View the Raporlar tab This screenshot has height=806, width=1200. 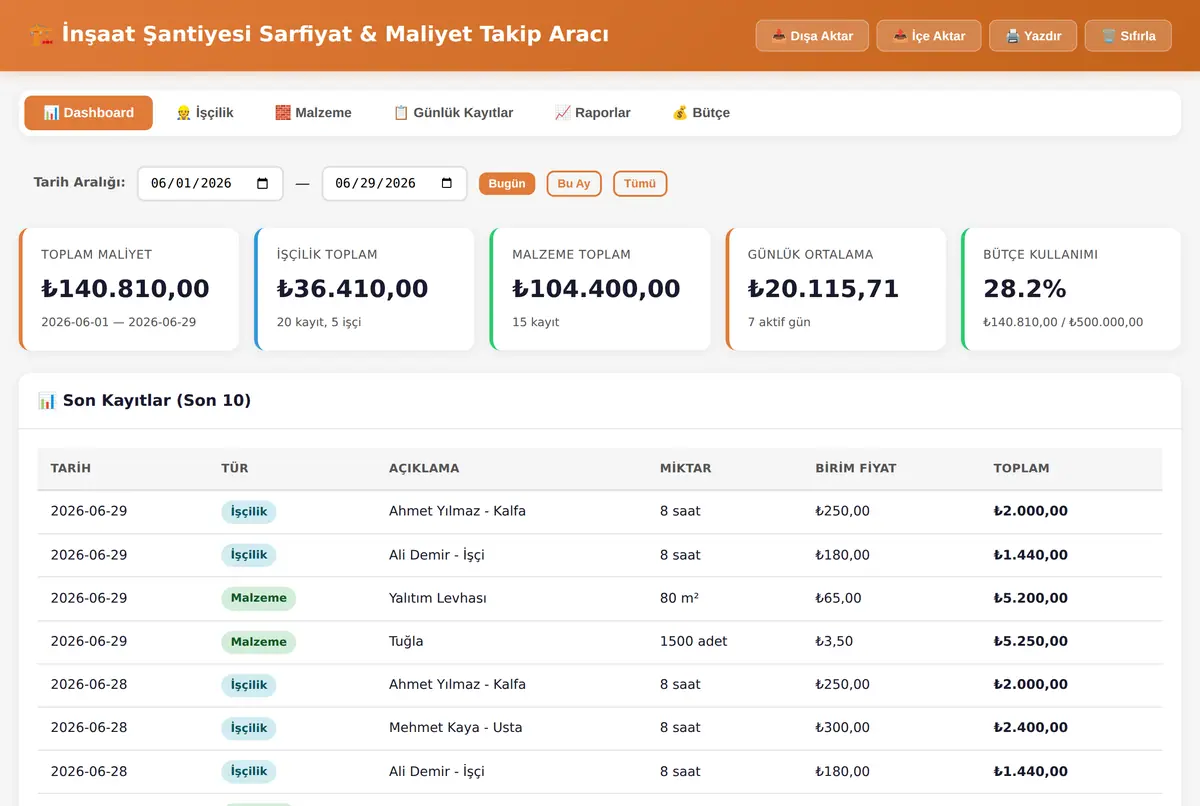pos(592,113)
